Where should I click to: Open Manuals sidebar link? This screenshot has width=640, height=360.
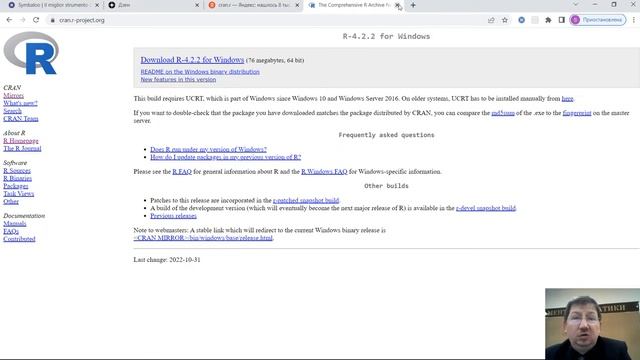pyautogui.click(x=15, y=224)
